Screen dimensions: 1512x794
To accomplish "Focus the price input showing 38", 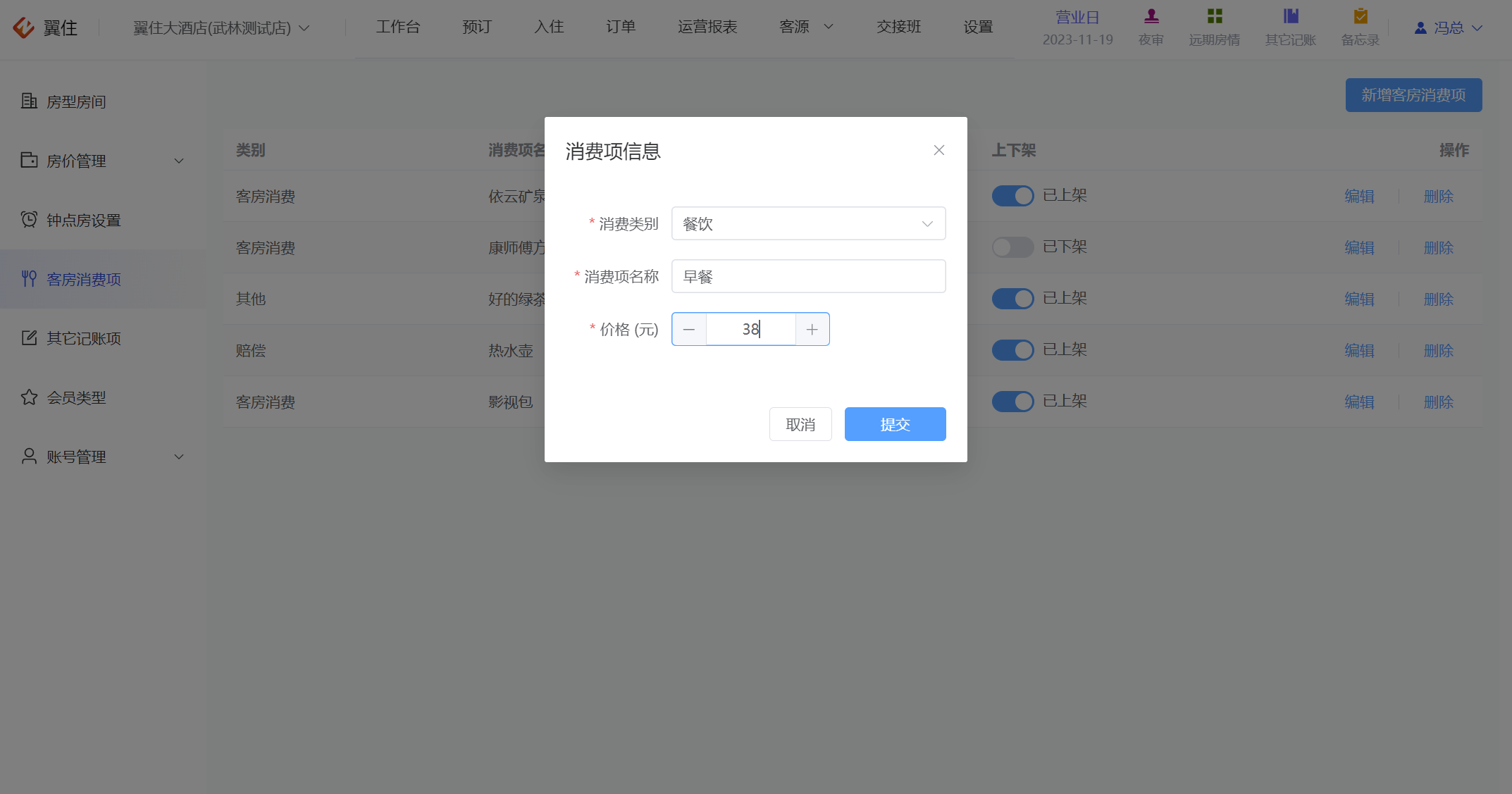I will tap(750, 329).
